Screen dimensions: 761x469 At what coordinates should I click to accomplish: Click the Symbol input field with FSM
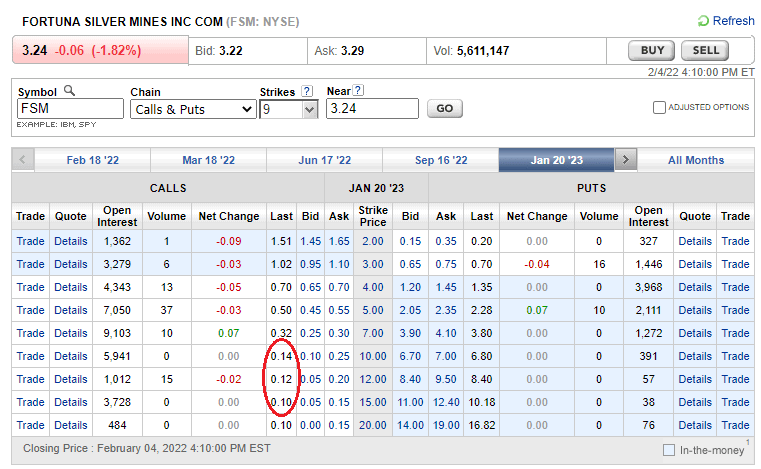(68, 109)
